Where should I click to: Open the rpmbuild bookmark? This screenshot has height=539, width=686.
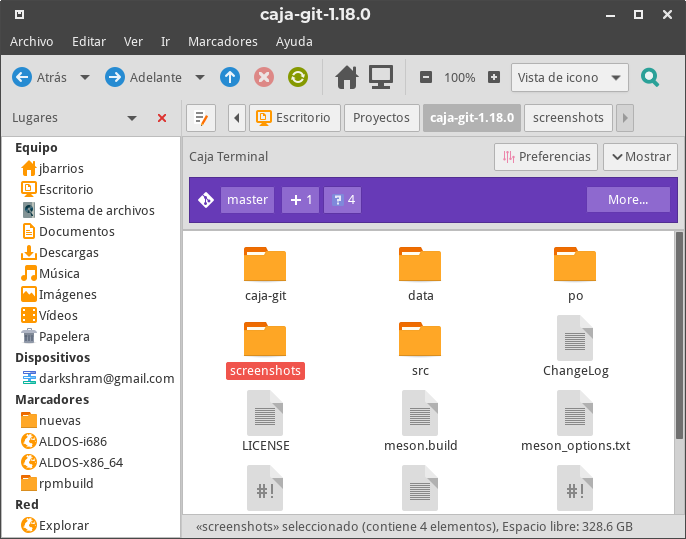pos(91,483)
